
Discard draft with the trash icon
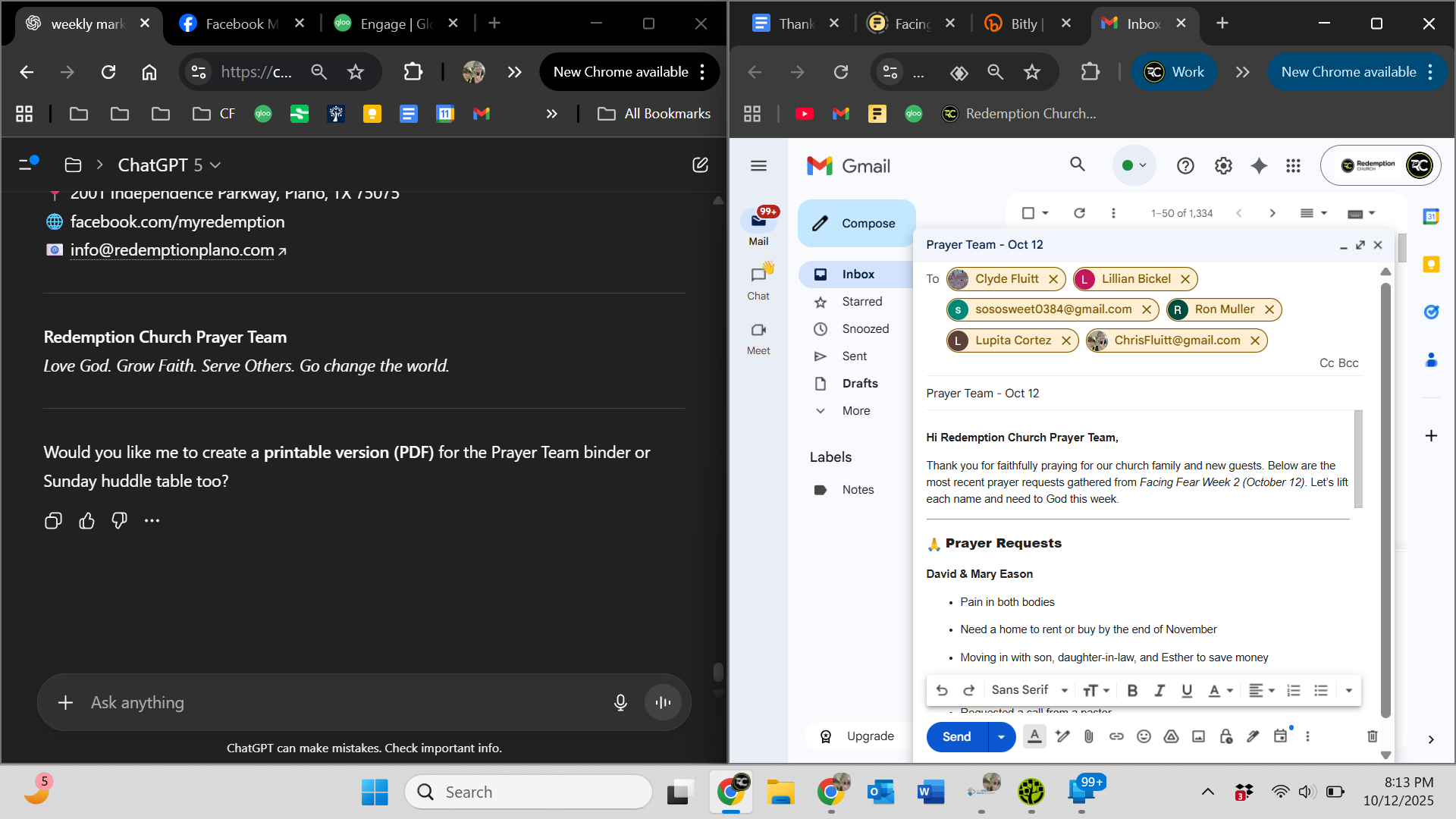pos(1372,736)
